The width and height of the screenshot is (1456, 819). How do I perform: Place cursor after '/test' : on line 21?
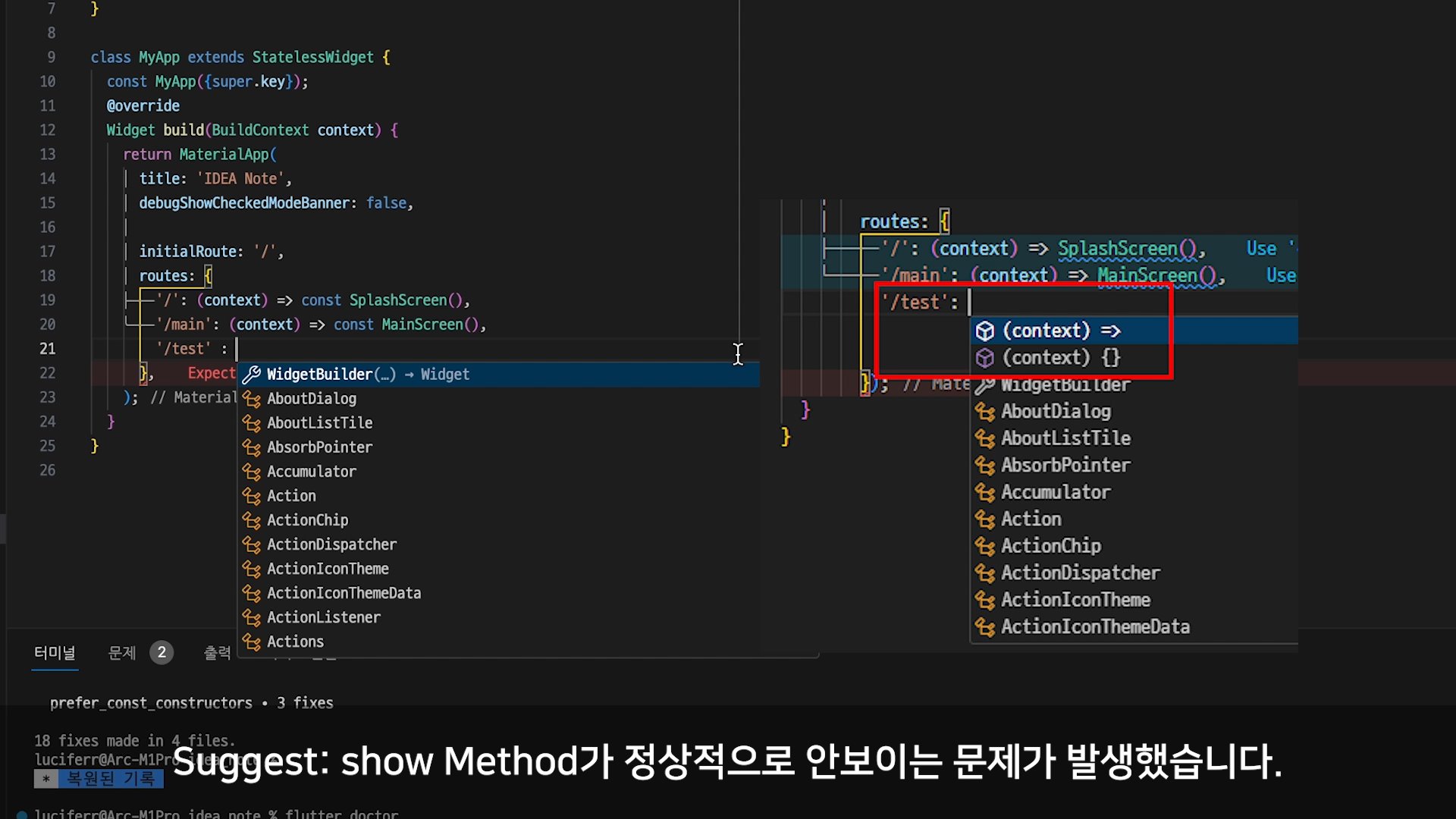click(237, 349)
